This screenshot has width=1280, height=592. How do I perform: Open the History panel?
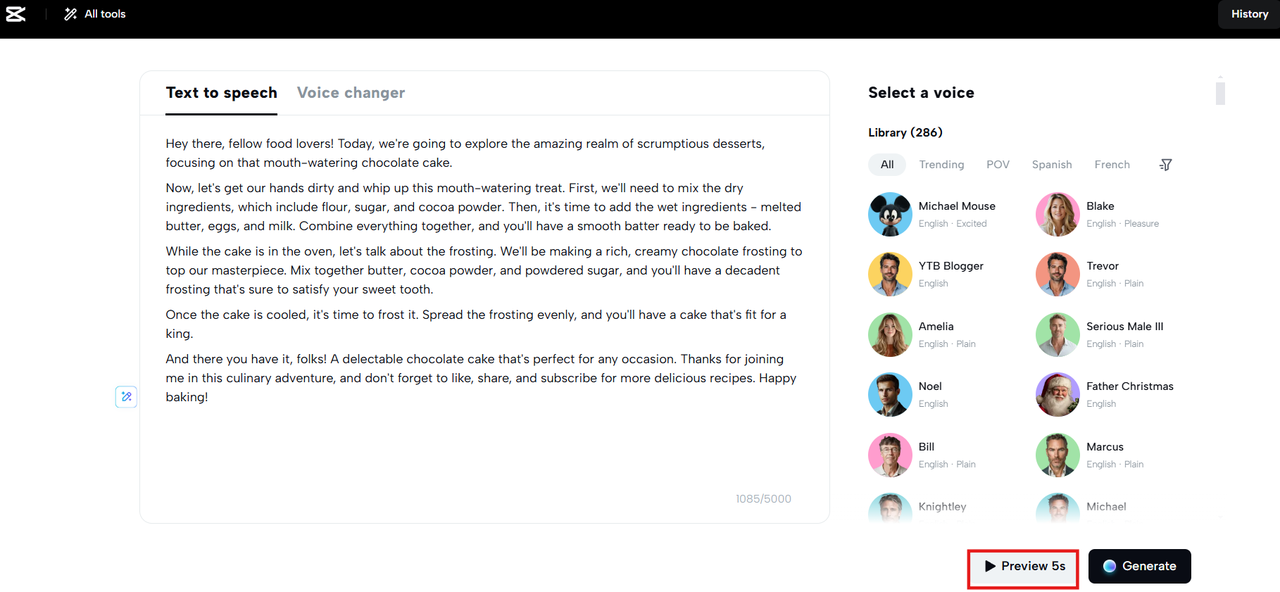1249,14
